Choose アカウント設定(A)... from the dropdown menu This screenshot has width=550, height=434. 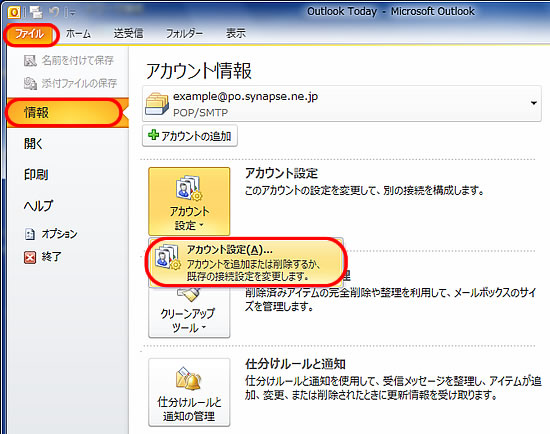pyautogui.click(x=246, y=261)
